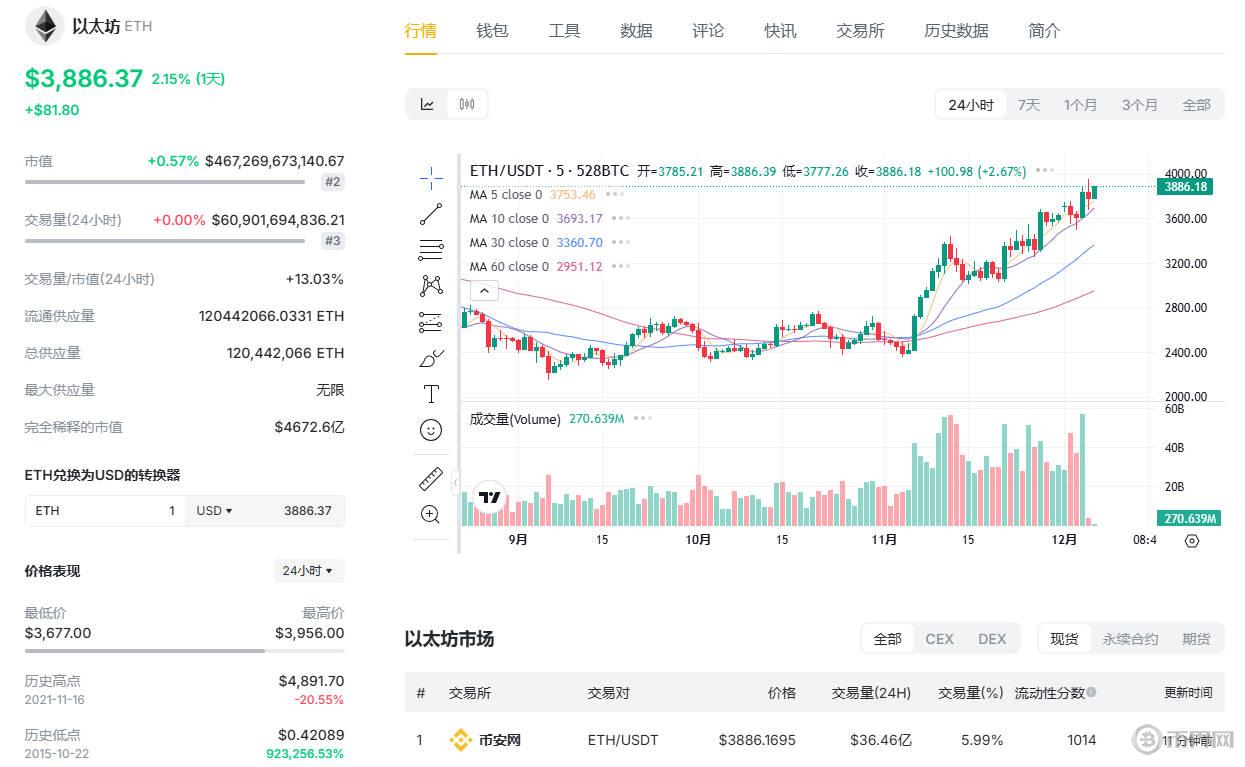1245x767 pixels.
Task: Click the low-high price range bar
Action: point(184,651)
